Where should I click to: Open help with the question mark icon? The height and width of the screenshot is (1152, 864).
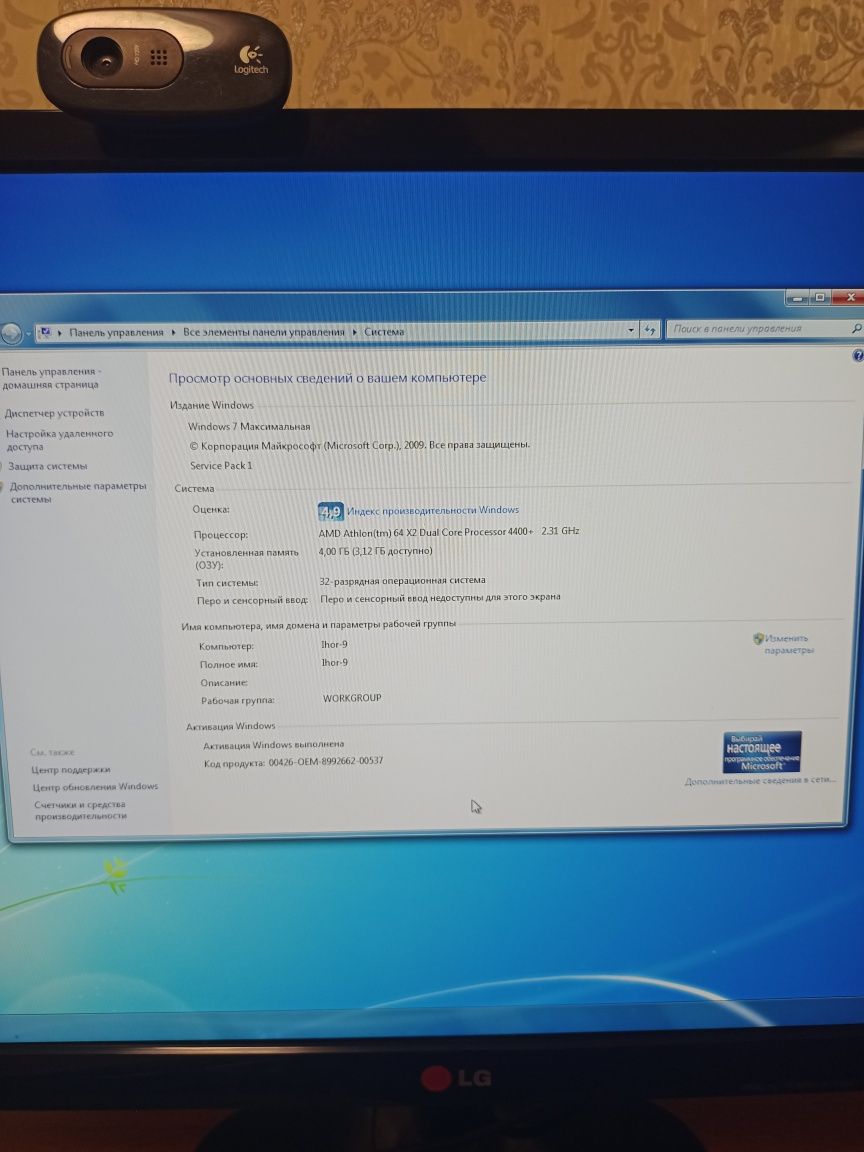pos(857,356)
